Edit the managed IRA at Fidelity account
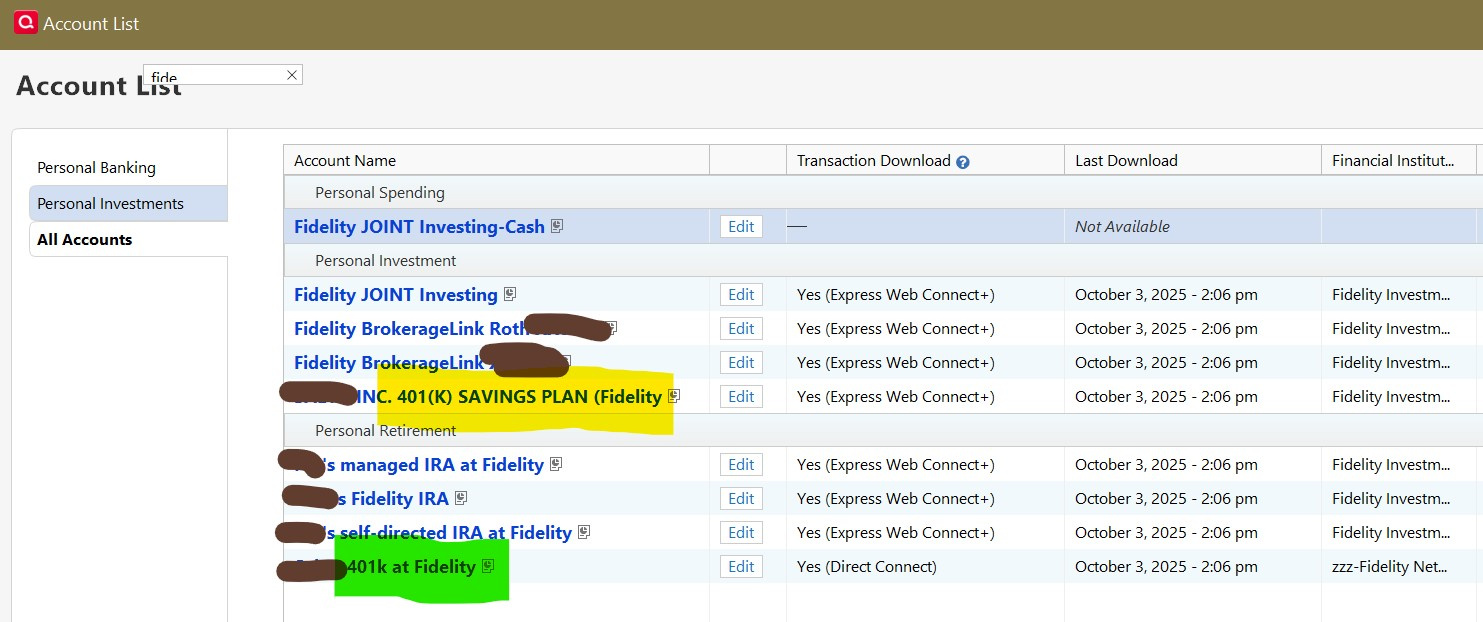1483x622 pixels. coord(741,465)
